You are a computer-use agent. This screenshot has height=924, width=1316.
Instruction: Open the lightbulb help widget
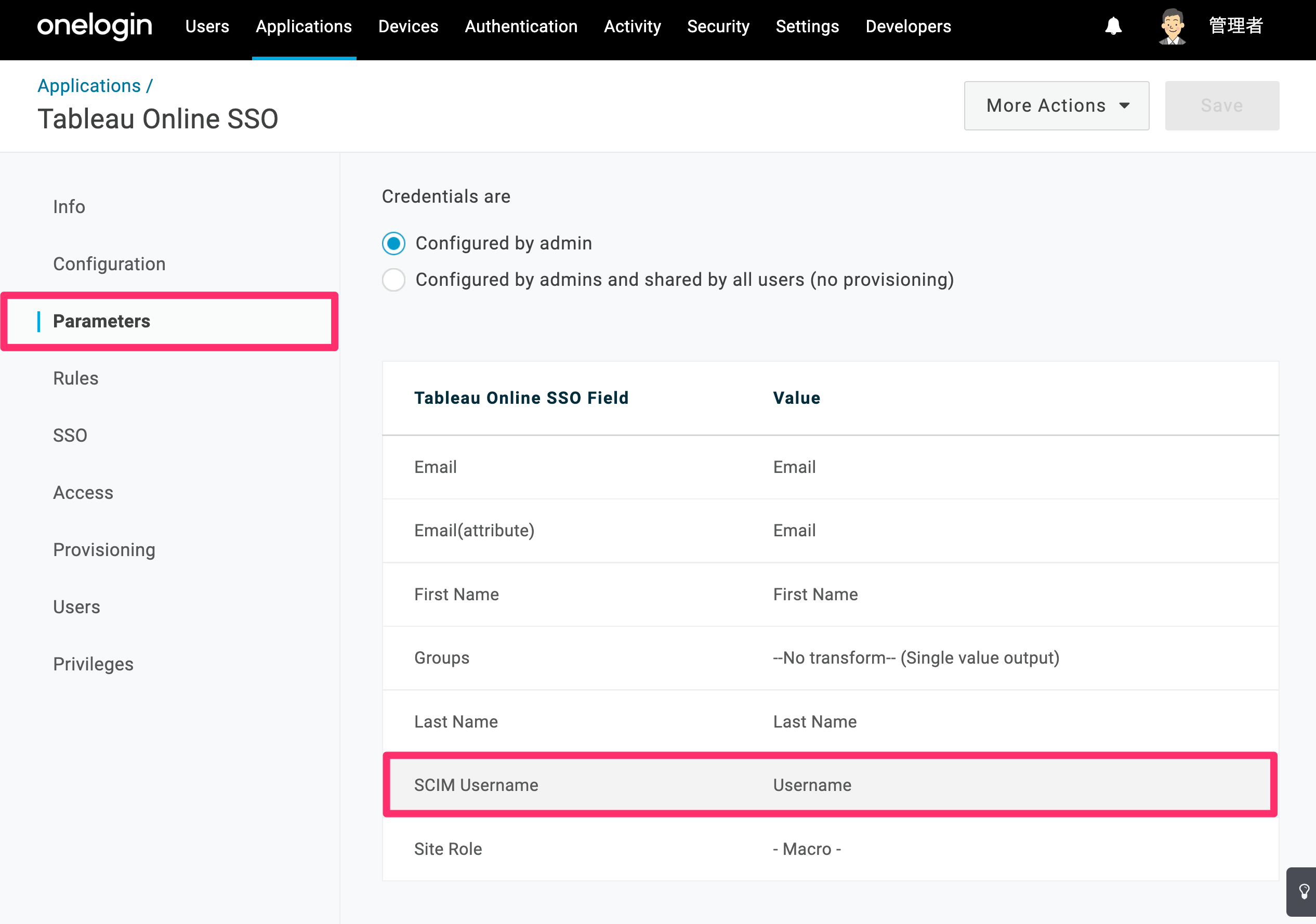click(1303, 891)
